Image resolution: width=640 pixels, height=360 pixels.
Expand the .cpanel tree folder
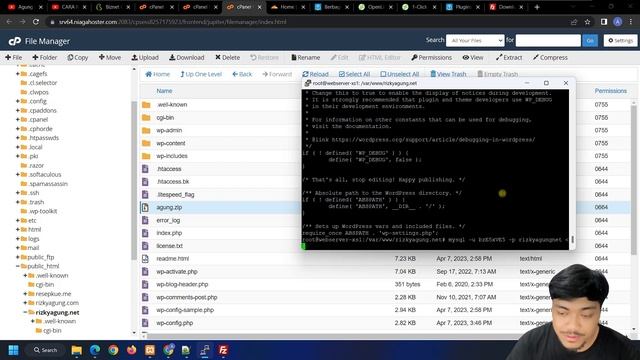pyautogui.click(x=18, y=120)
